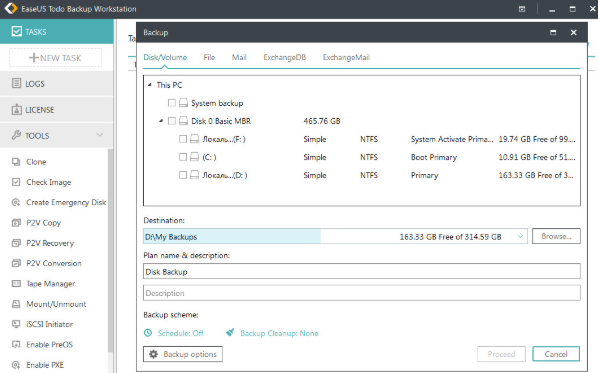
Task: Close the Backup dialog
Action: 573,32
